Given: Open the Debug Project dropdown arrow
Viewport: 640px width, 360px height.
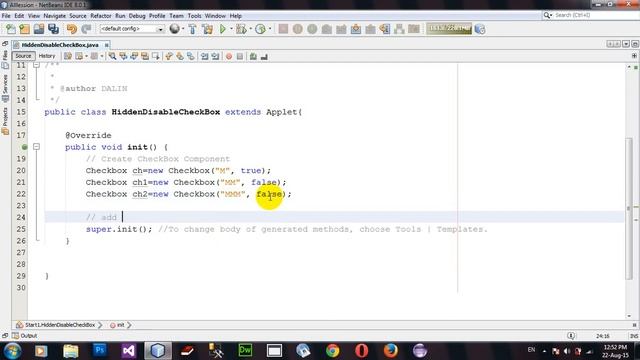Looking at the screenshot, I should [251, 29].
